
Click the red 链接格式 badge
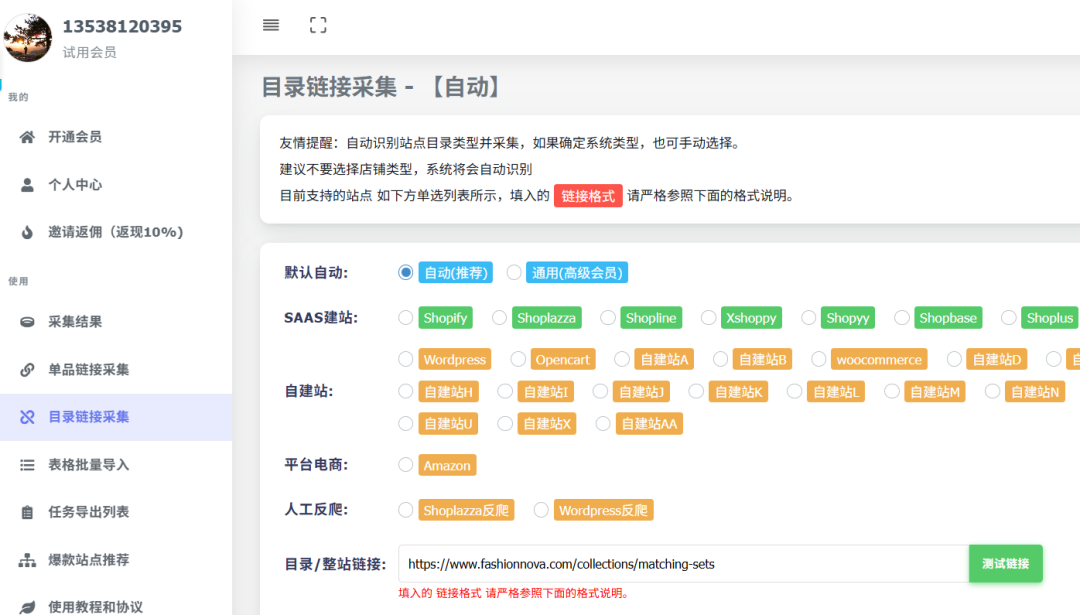[x=588, y=196]
